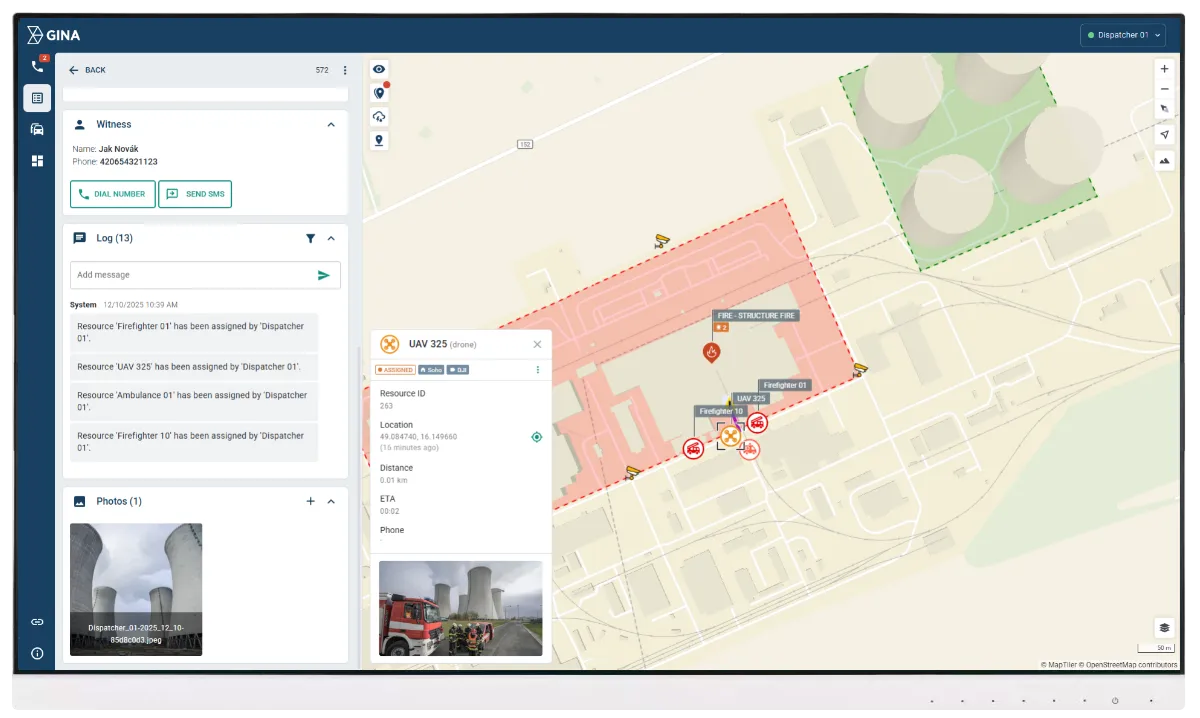The width and height of the screenshot is (1200, 718).
Task: Open the three-dot menu in UAV 325 popup
Action: [537, 369]
